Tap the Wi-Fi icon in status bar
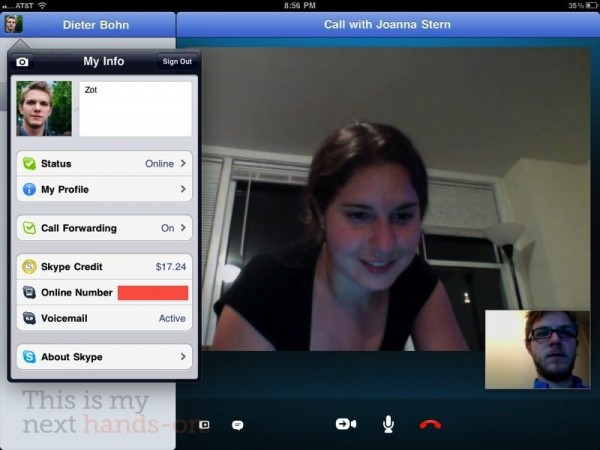This screenshot has width=600, height=450. coord(42,5)
